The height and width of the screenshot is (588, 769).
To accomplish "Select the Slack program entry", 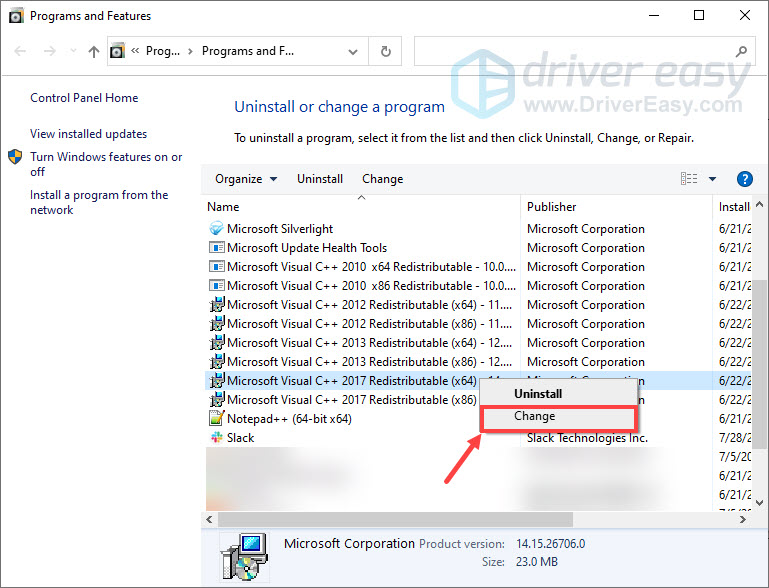I will pyautogui.click(x=240, y=437).
